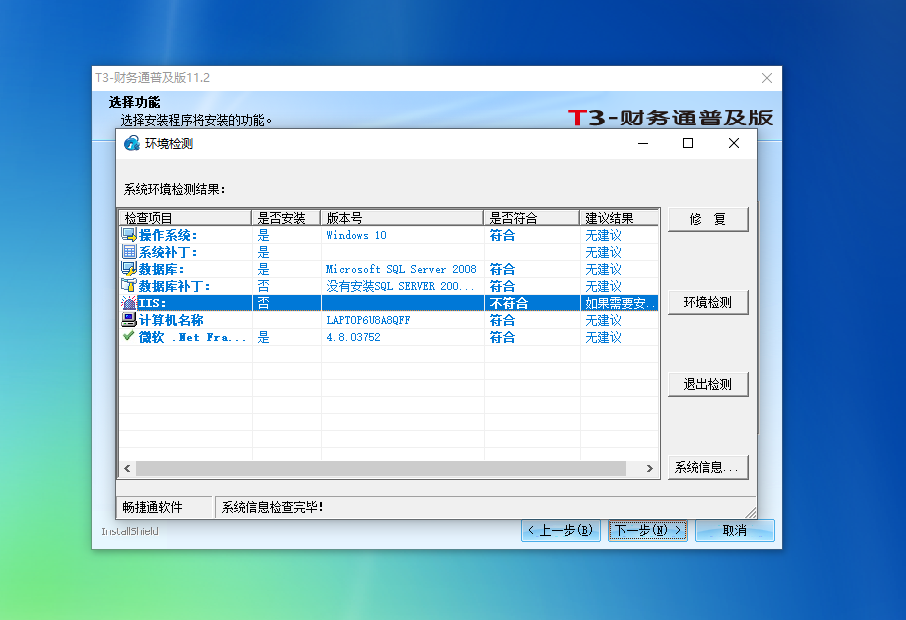Close the T3-财务通普及版11.2 installer window
The image size is (906, 620).
[767, 78]
